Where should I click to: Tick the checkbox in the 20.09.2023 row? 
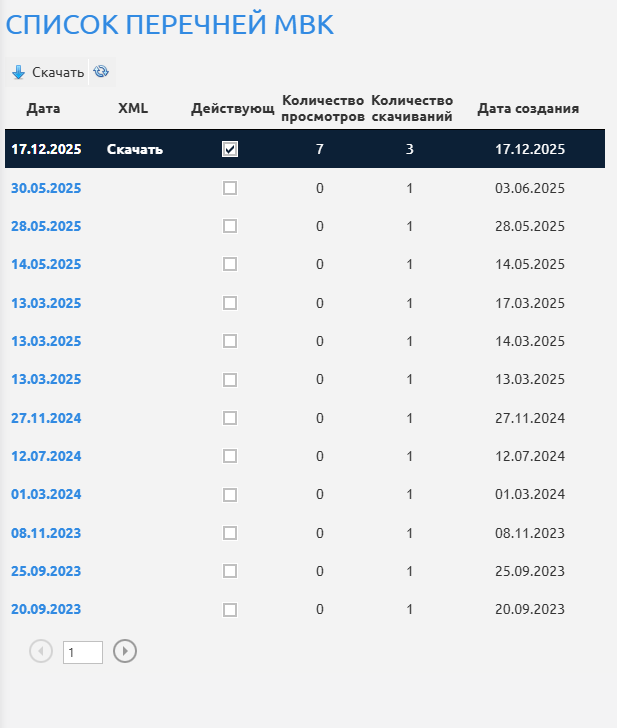tap(230, 610)
